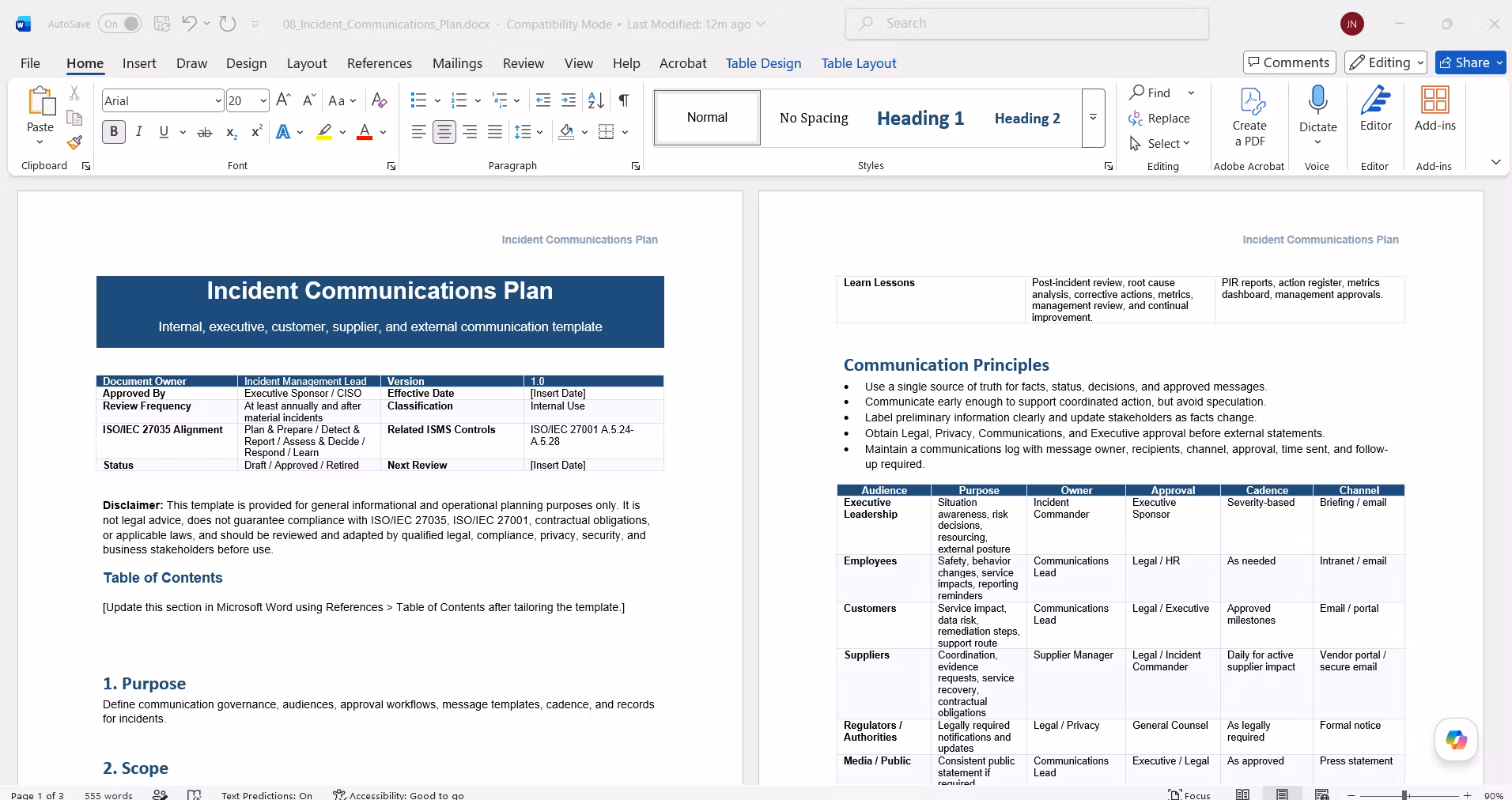Click the Search box in title bar
This screenshot has height=800, width=1512.
pos(1027,24)
